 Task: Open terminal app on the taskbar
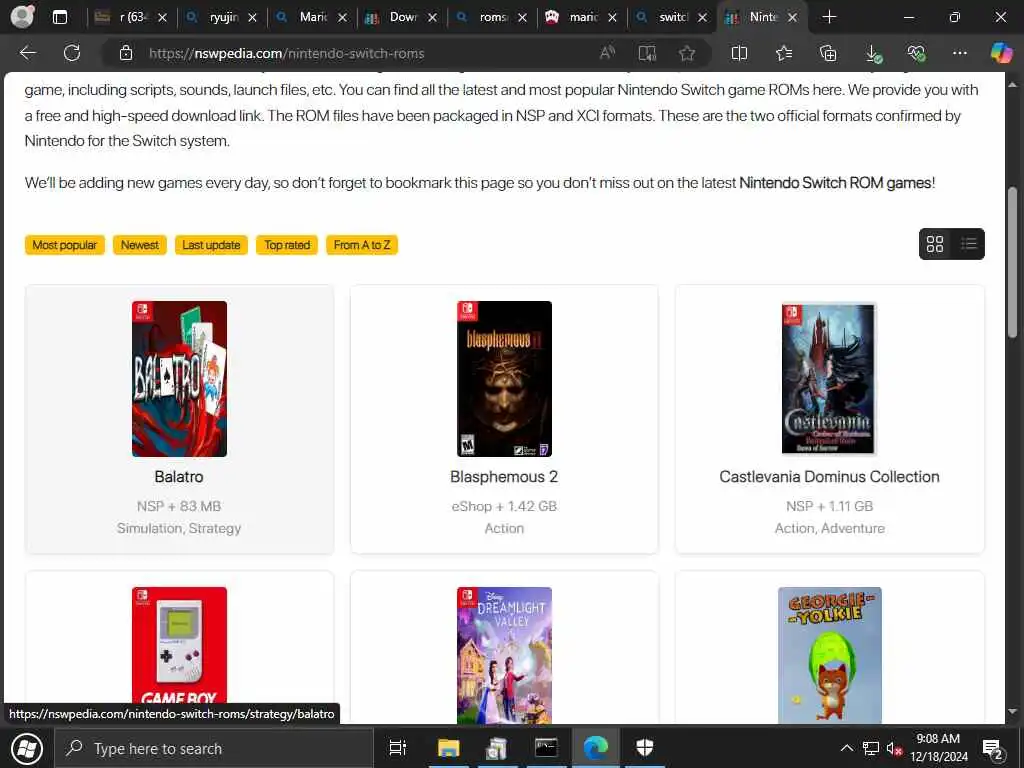[x=546, y=748]
